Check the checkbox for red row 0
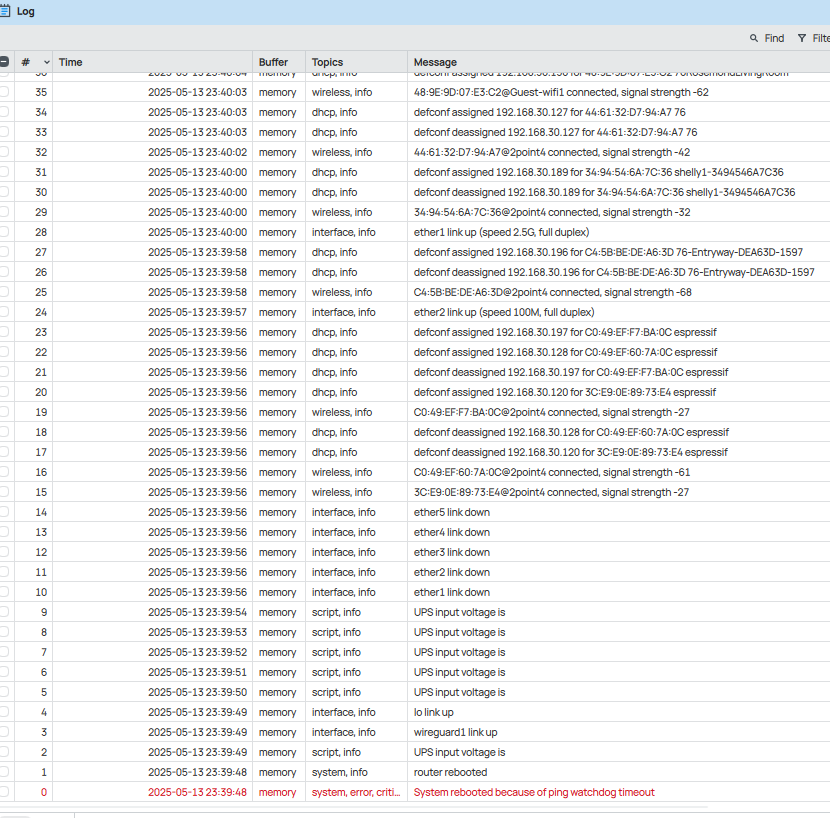The height and width of the screenshot is (818, 830). [x=4, y=792]
